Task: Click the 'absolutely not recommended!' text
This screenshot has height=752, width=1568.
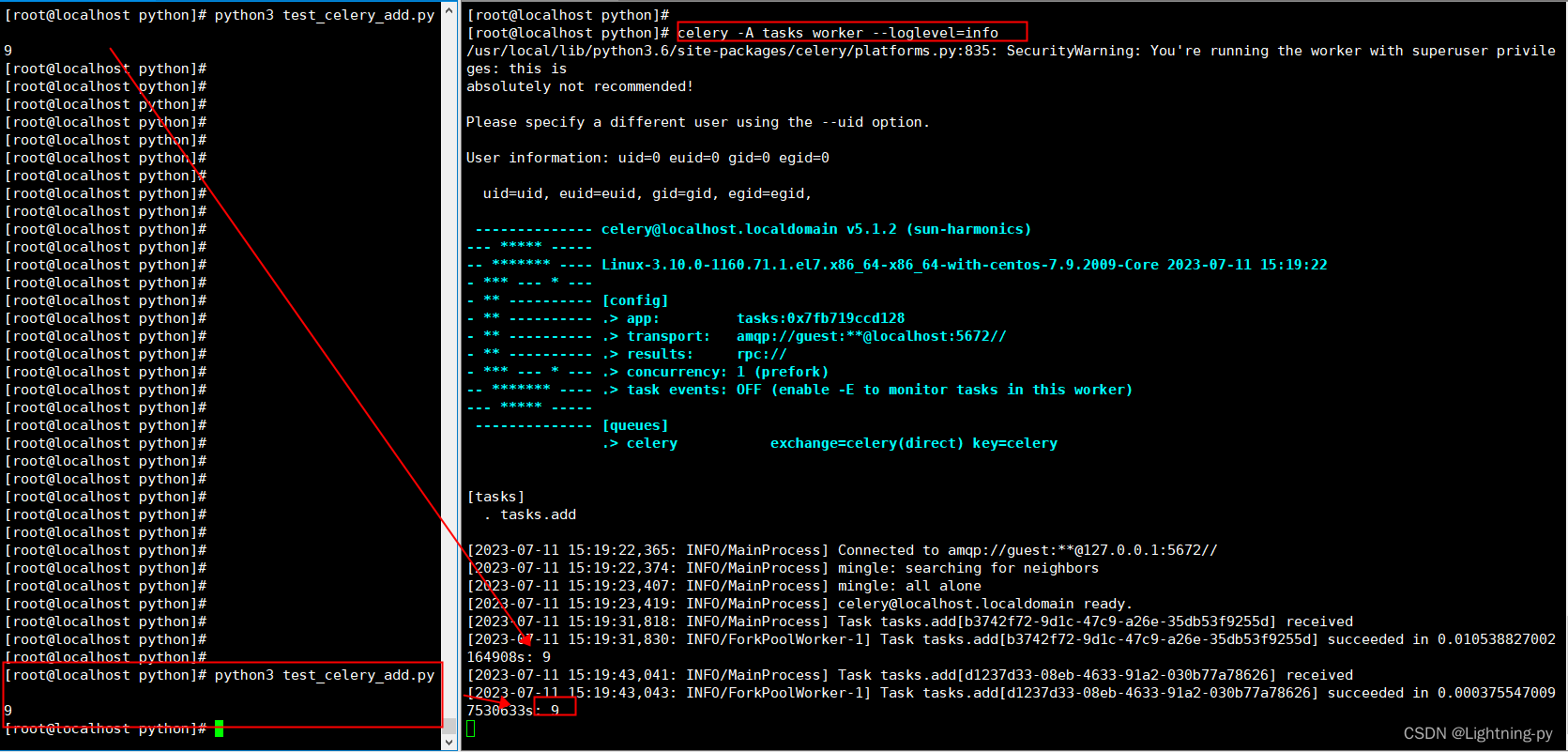Action: tap(580, 86)
